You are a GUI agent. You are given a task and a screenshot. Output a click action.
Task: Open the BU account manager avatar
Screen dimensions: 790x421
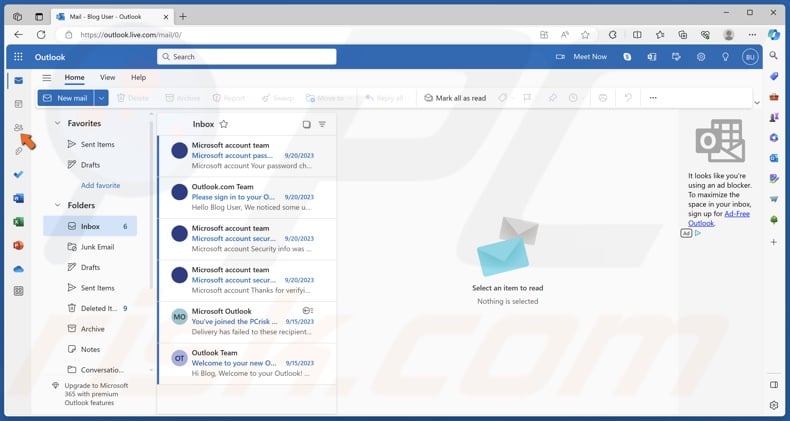click(750, 57)
